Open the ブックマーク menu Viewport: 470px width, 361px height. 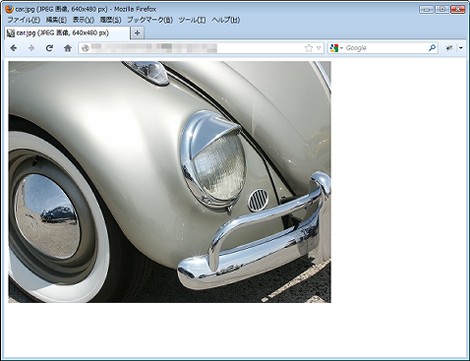click(150, 20)
